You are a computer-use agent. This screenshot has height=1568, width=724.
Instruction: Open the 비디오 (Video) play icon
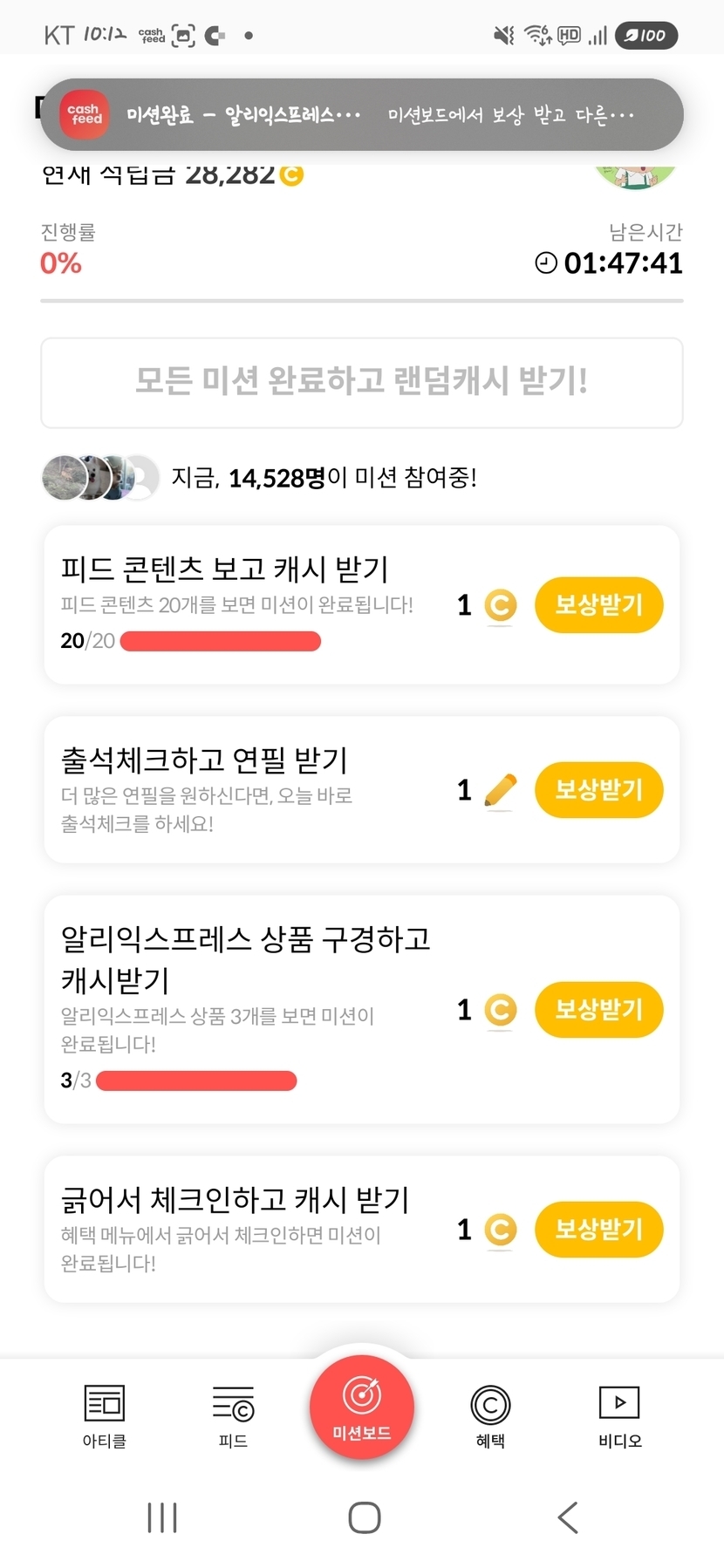tap(619, 1402)
